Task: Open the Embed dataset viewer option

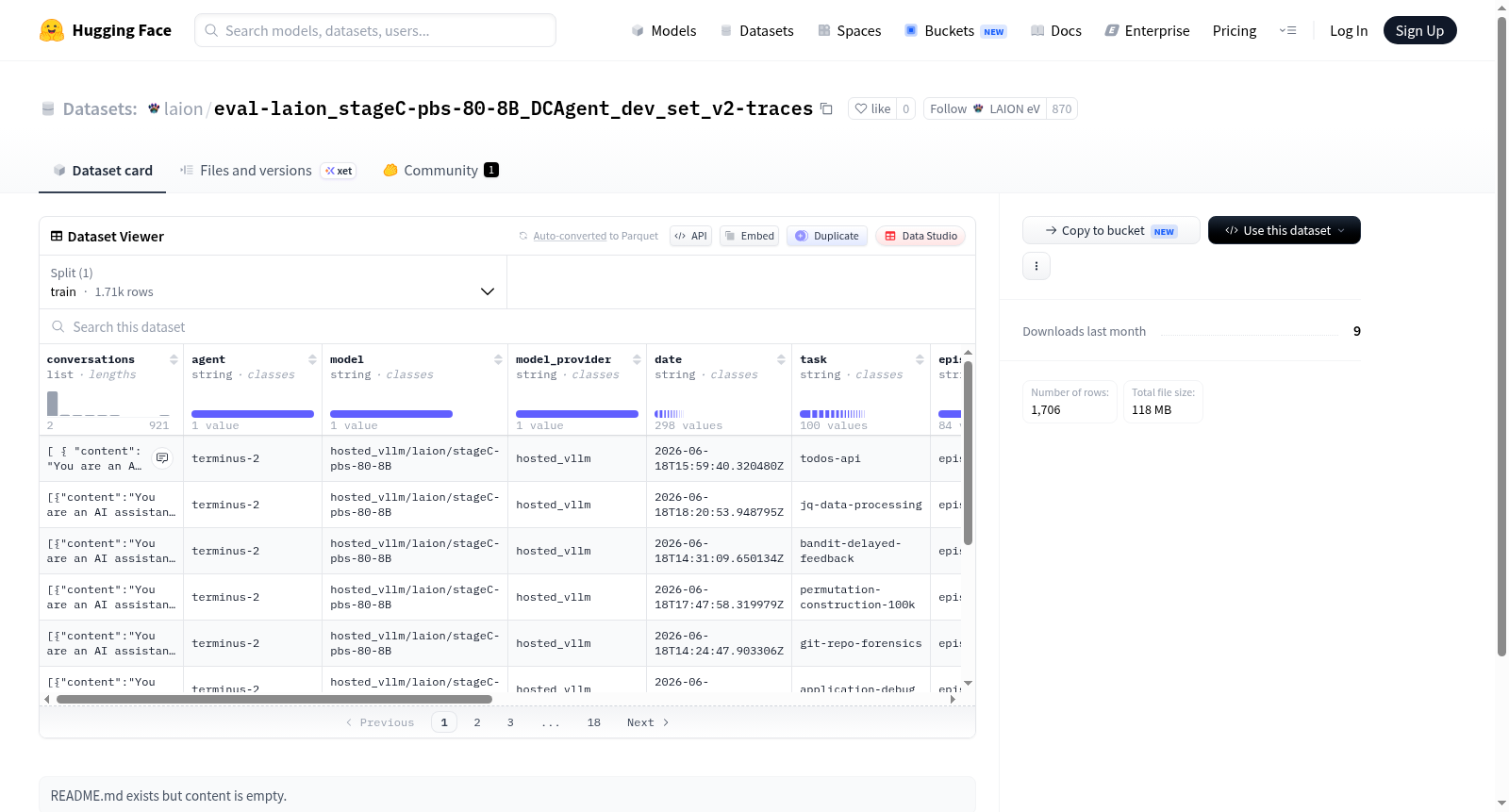Action: (749, 236)
